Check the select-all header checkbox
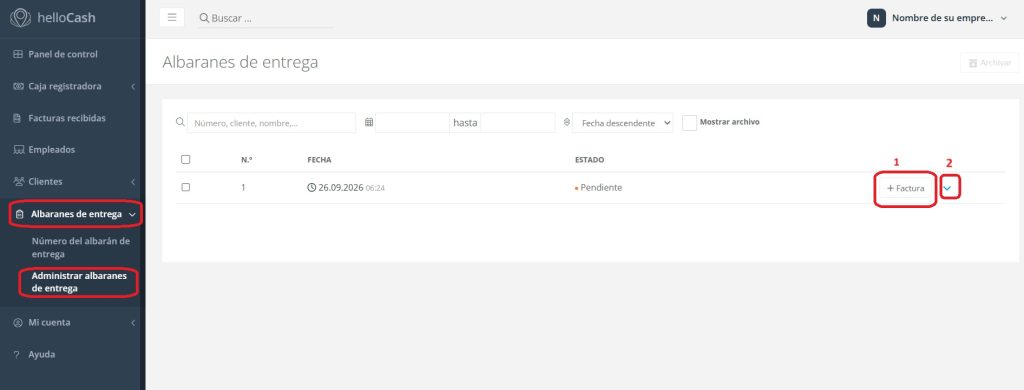Image resolution: width=1024 pixels, height=390 pixels. click(x=185, y=159)
